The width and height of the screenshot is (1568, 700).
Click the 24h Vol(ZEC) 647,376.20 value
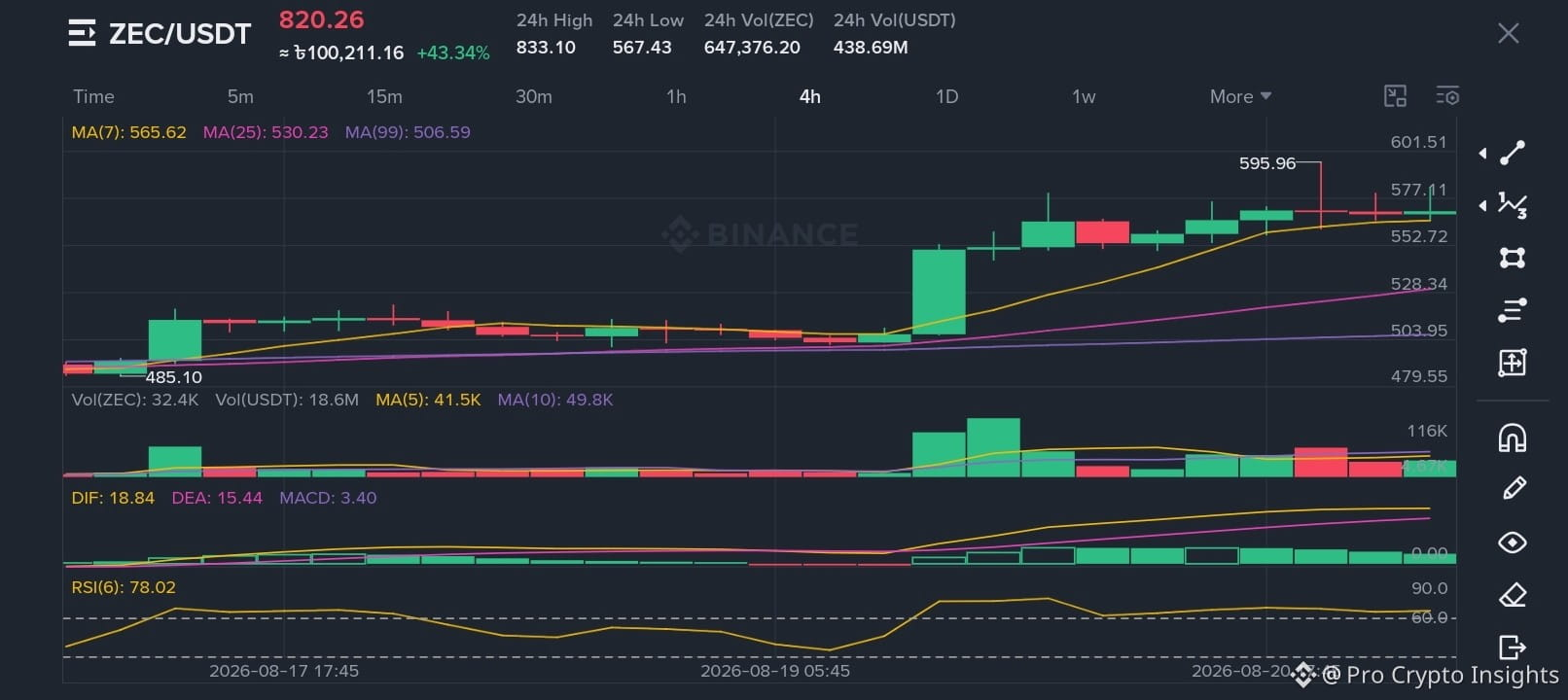(752, 47)
